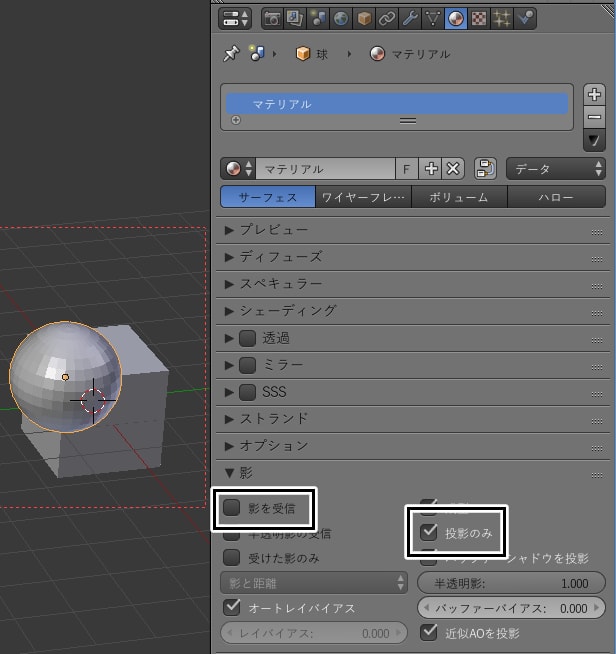
Task: Select the Material properties sphere icon
Action: coord(455,18)
